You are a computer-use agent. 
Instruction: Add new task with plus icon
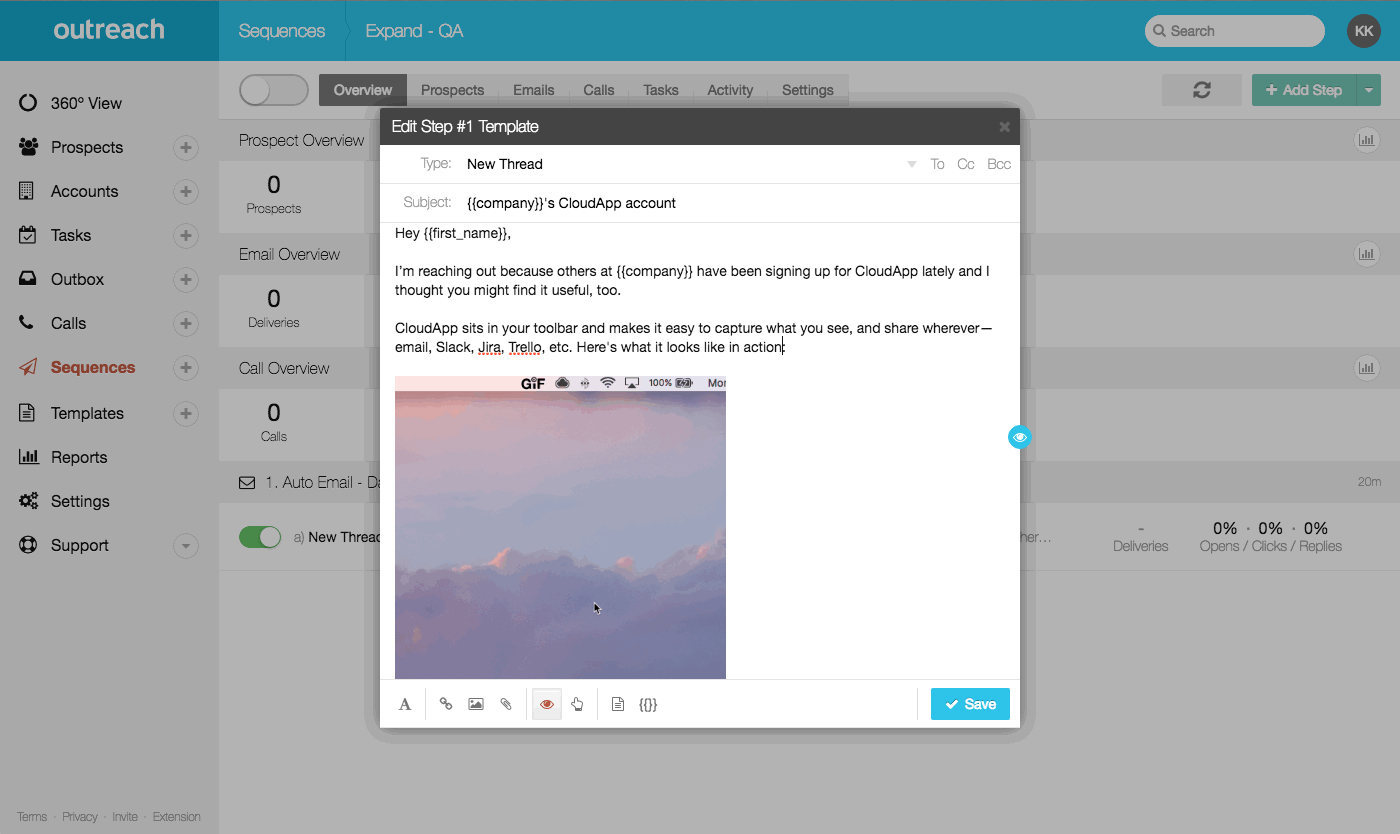click(x=185, y=236)
